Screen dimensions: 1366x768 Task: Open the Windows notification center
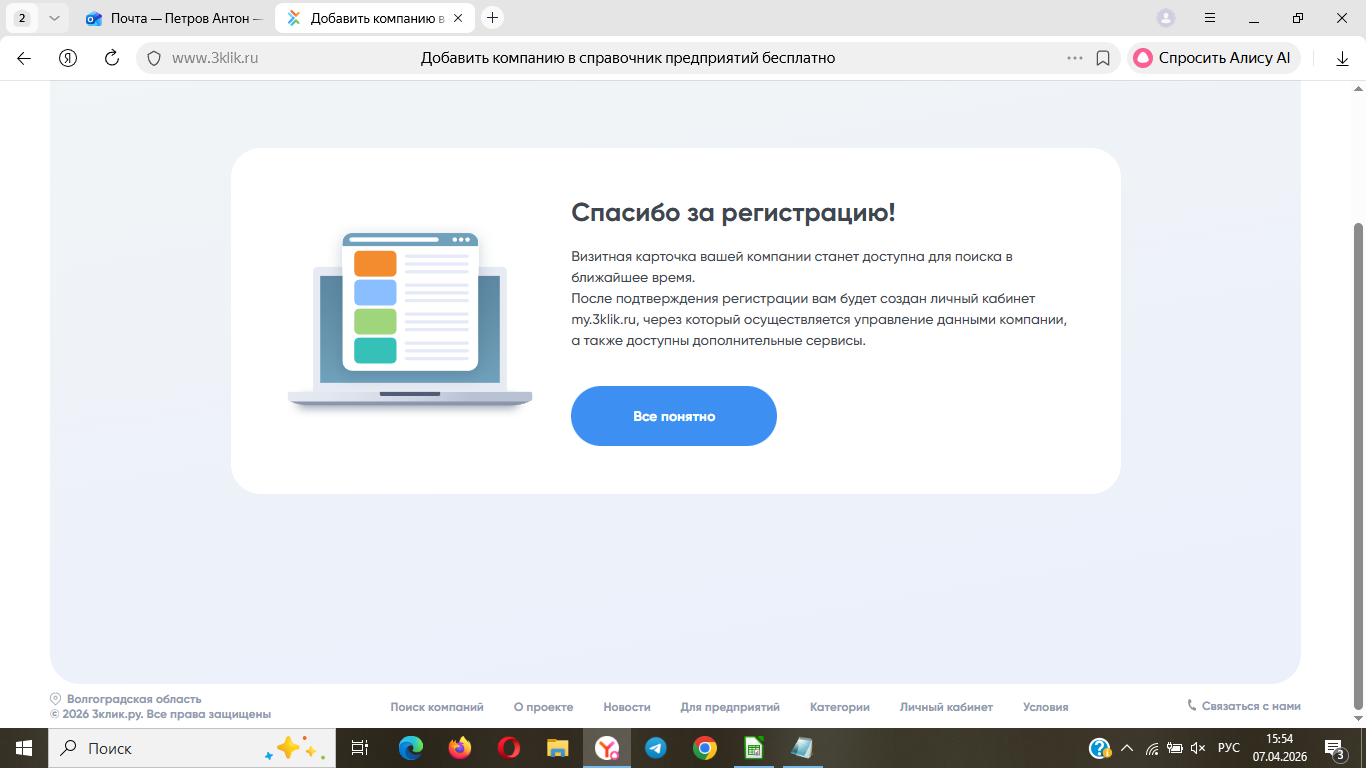1334,748
